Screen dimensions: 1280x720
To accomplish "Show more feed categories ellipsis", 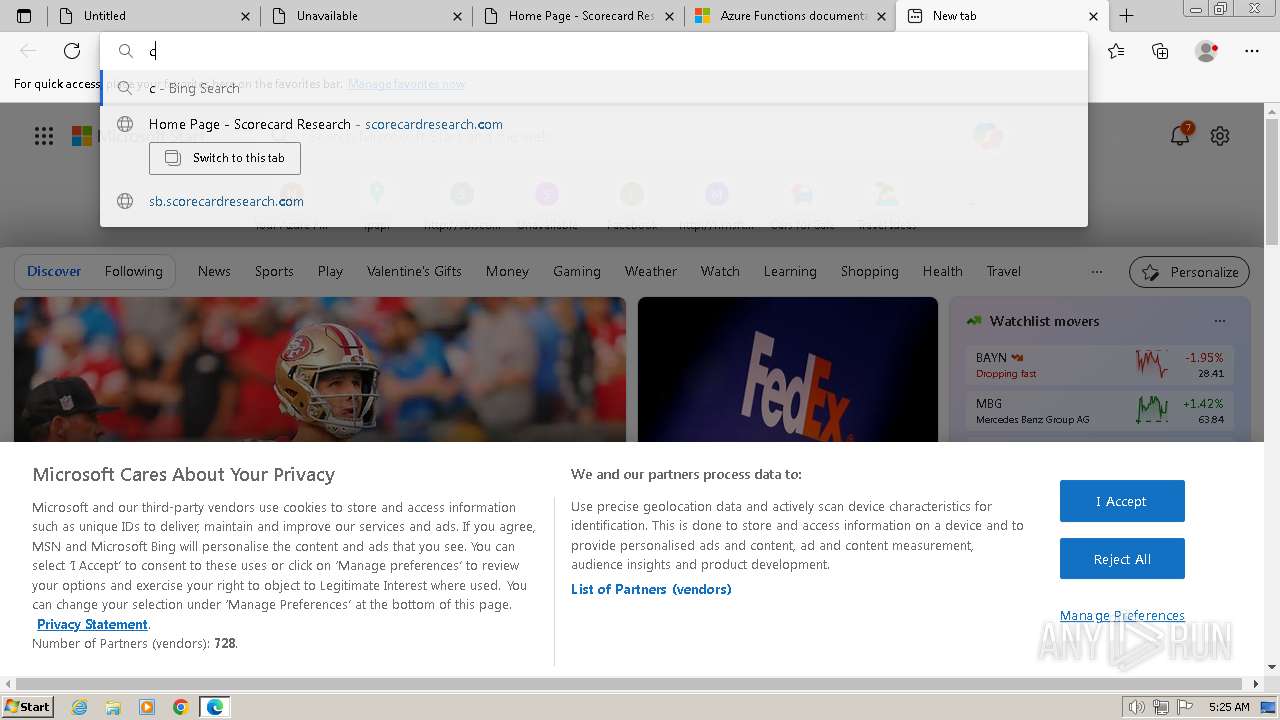I will pyautogui.click(x=1097, y=271).
